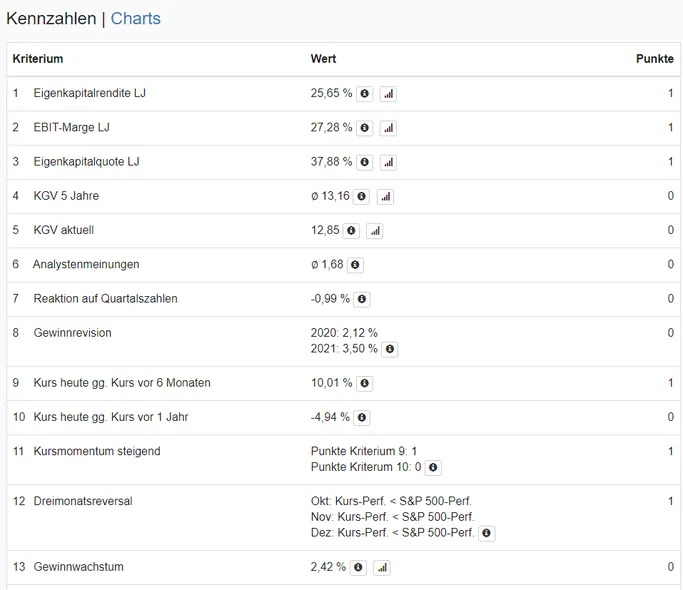The image size is (683, 590).
Task: Select the value 37,88 %
Action: click(331, 162)
